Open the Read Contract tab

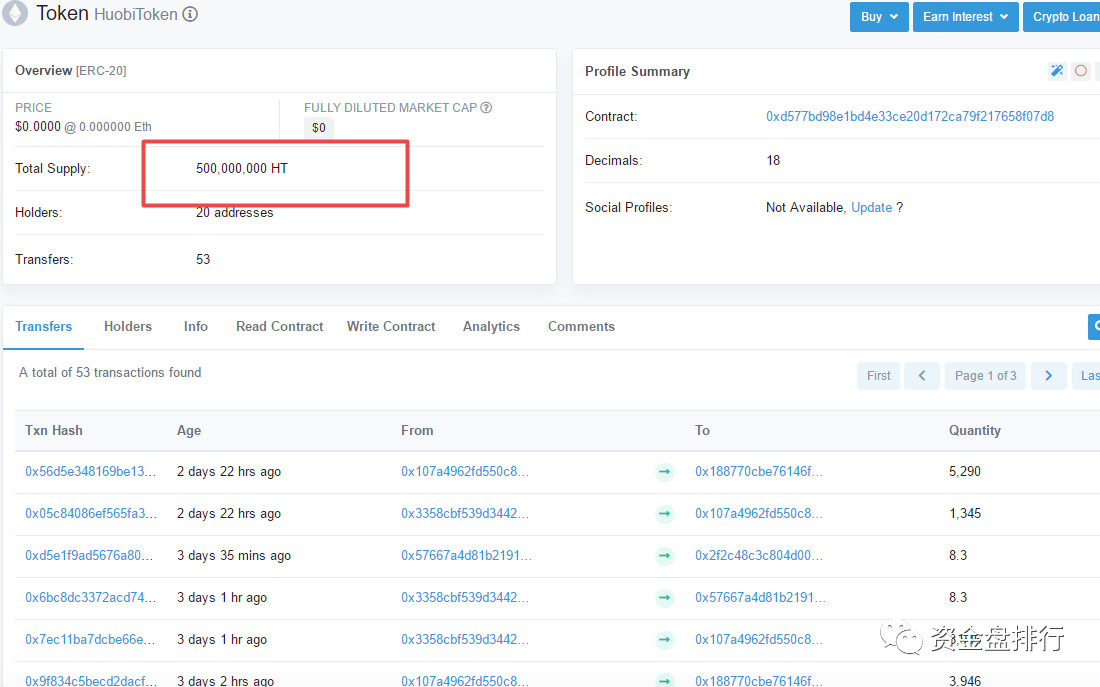point(280,327)
